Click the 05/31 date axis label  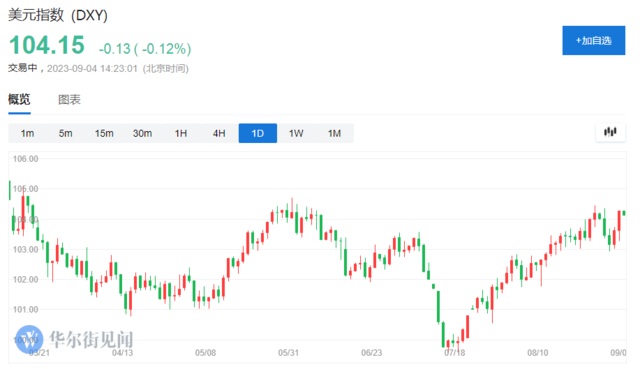[x=289, y=353]
